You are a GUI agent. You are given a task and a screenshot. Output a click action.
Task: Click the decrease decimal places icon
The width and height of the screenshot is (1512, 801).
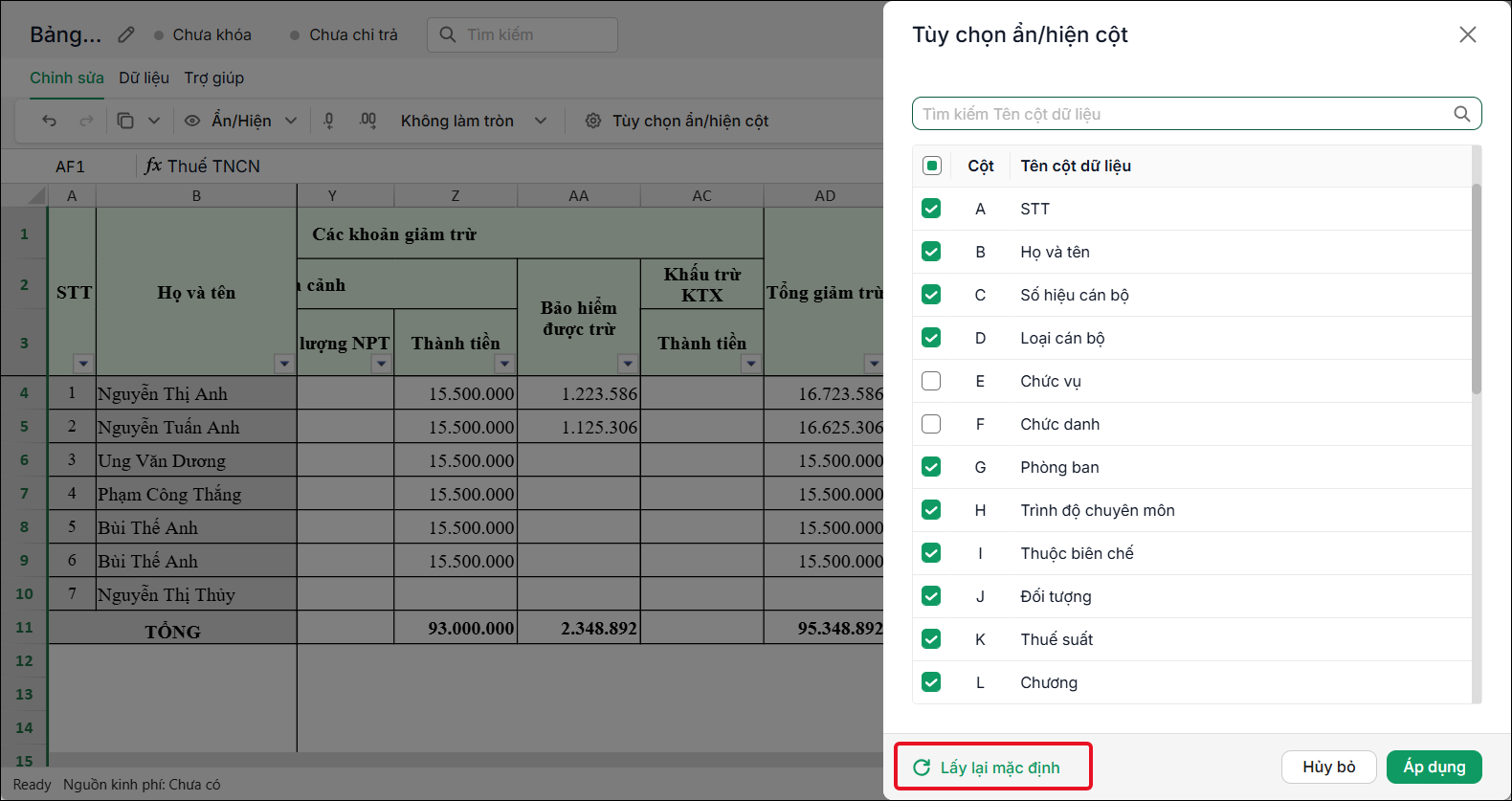329,121
